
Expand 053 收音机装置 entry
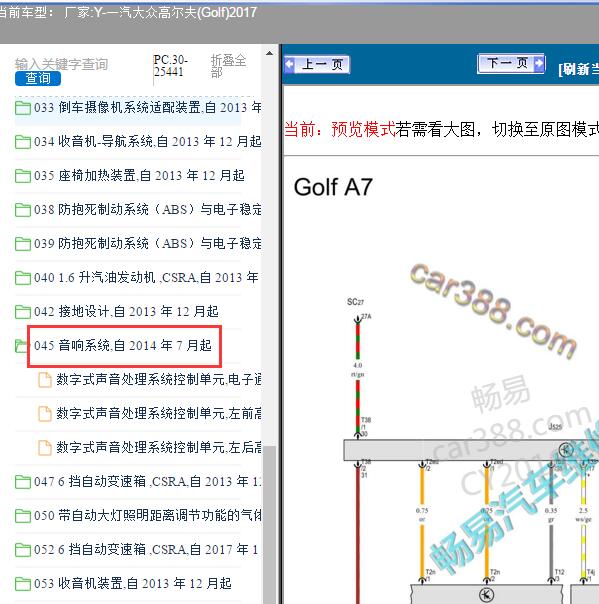133,583
